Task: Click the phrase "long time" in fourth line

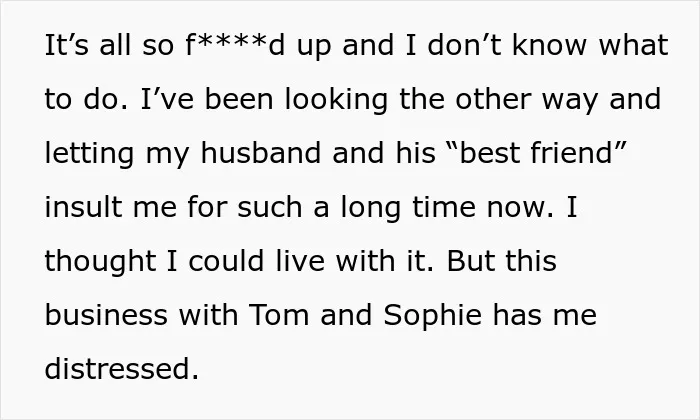Action: (408, 208)
